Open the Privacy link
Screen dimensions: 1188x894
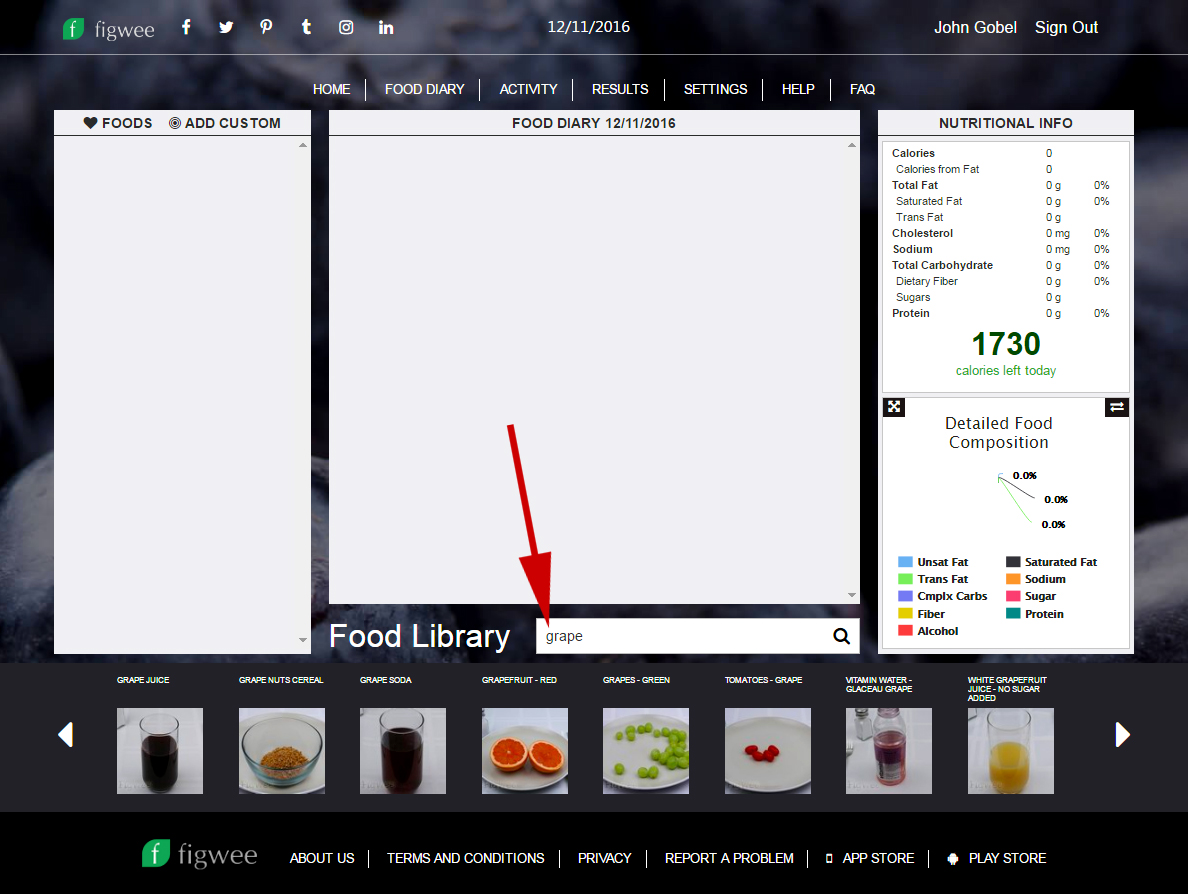point(605,858)
